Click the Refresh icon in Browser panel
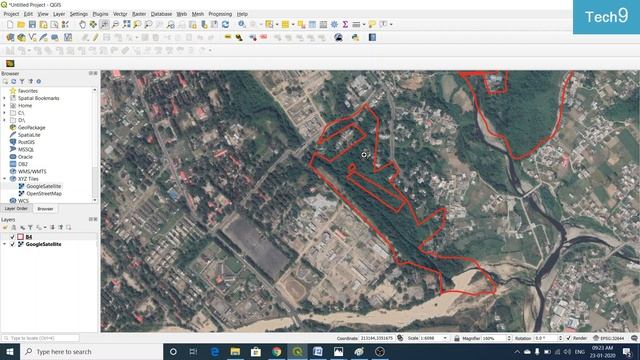 pos(13,82)
